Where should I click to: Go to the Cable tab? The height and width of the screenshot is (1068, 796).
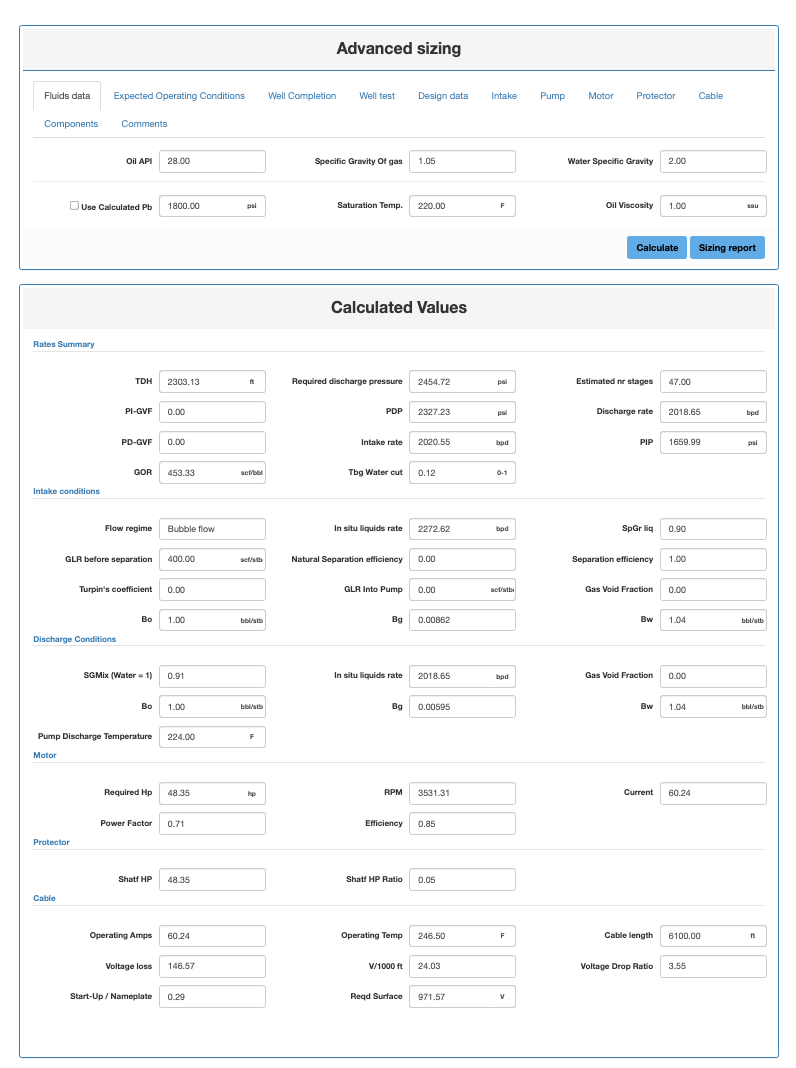(711, 96)
